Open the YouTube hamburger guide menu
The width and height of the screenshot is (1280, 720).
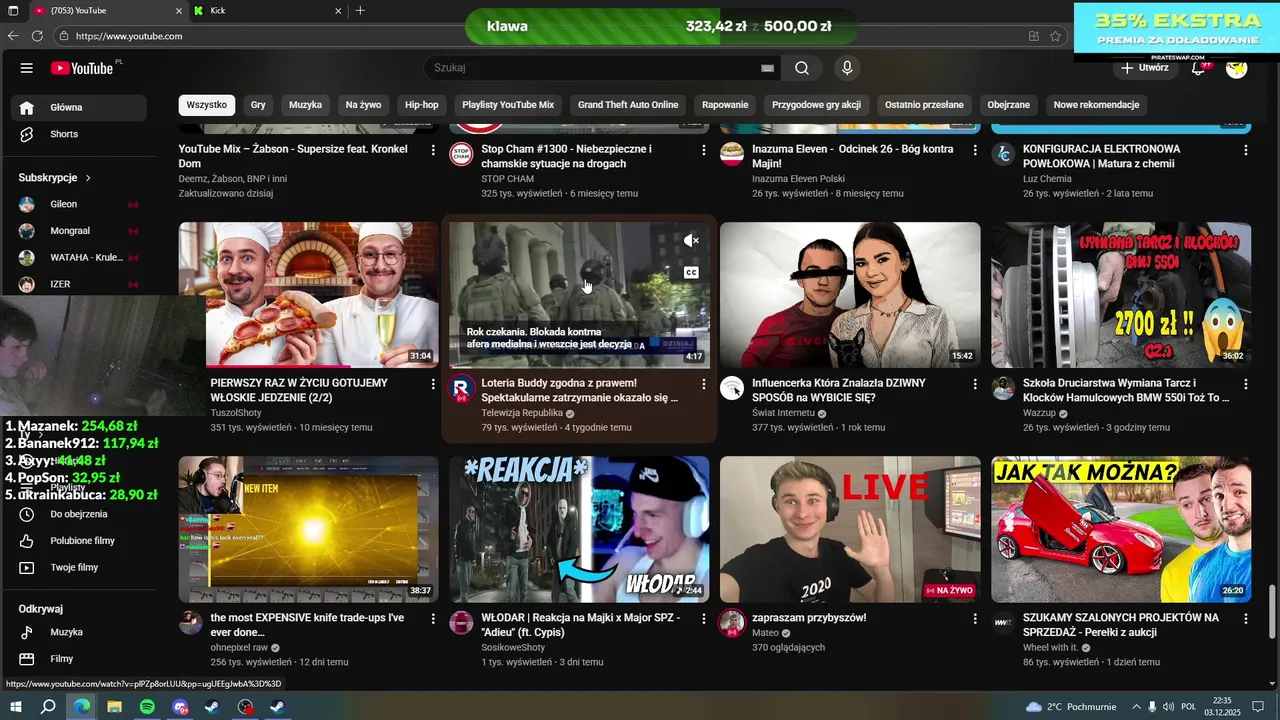coord(27,68)
